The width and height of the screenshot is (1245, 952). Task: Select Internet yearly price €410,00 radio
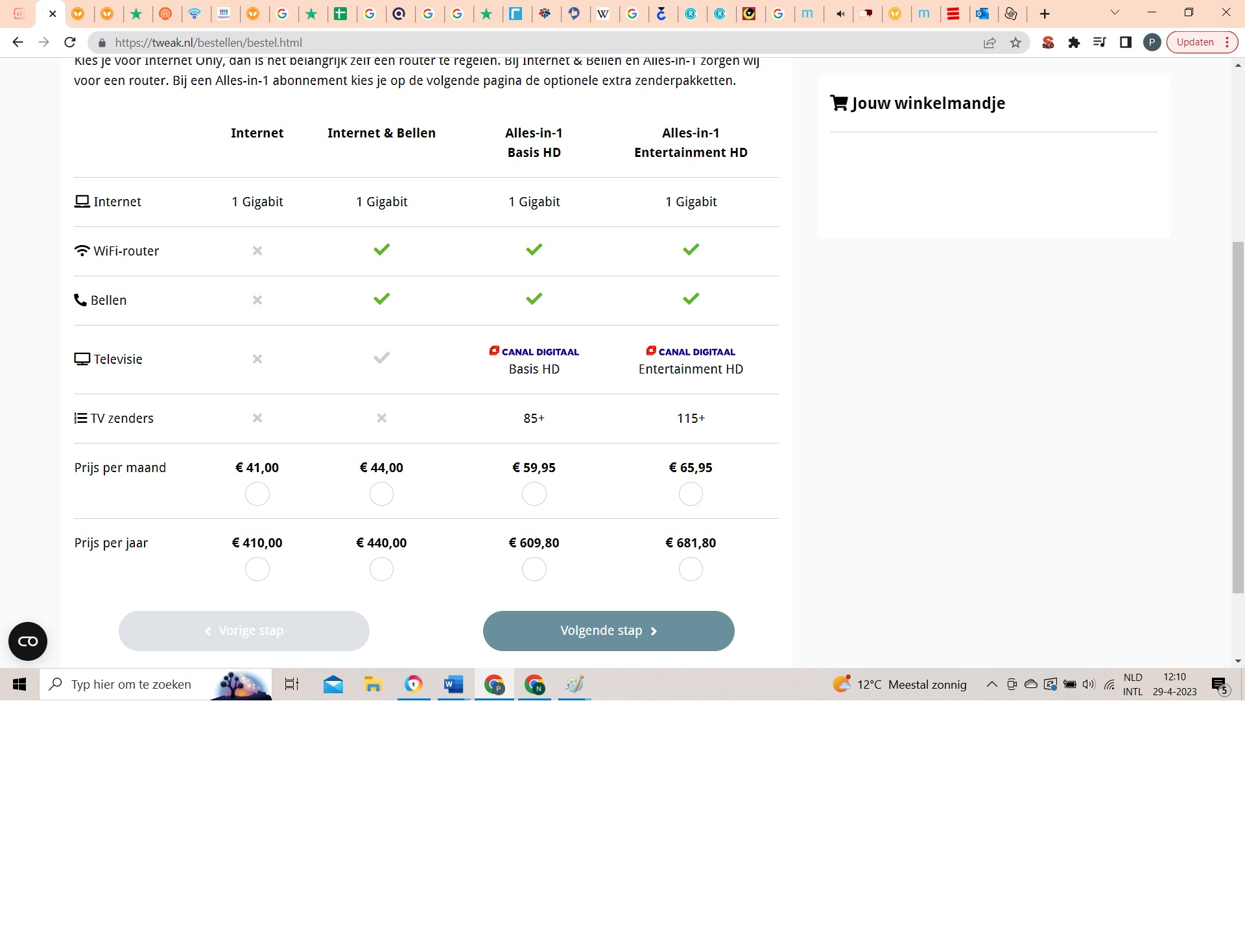257,569
